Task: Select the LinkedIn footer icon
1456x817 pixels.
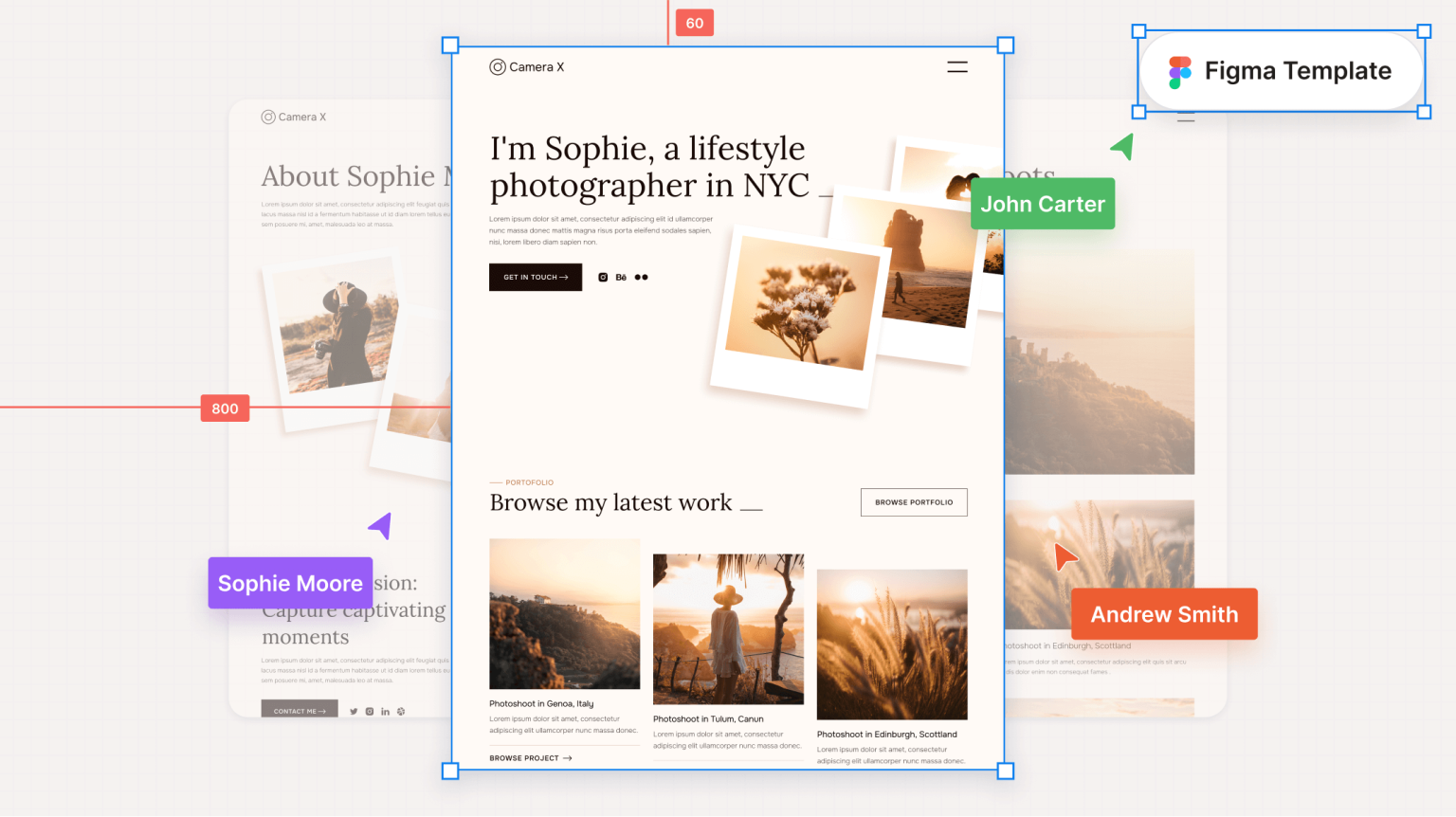Action: pos(385,711)
